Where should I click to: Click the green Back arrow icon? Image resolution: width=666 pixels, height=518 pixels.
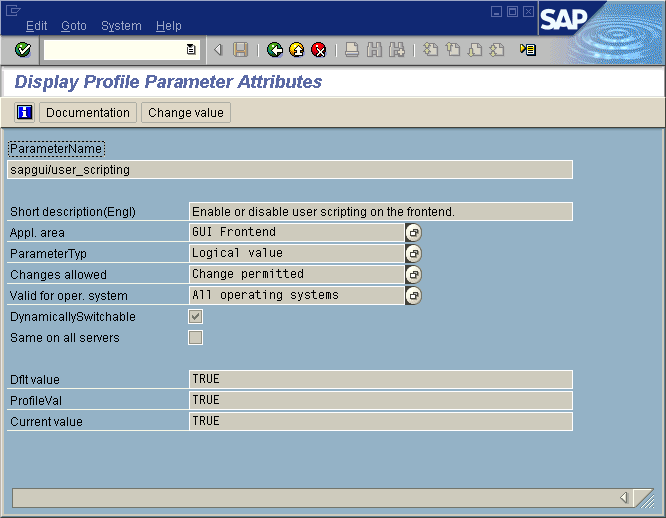275,50
